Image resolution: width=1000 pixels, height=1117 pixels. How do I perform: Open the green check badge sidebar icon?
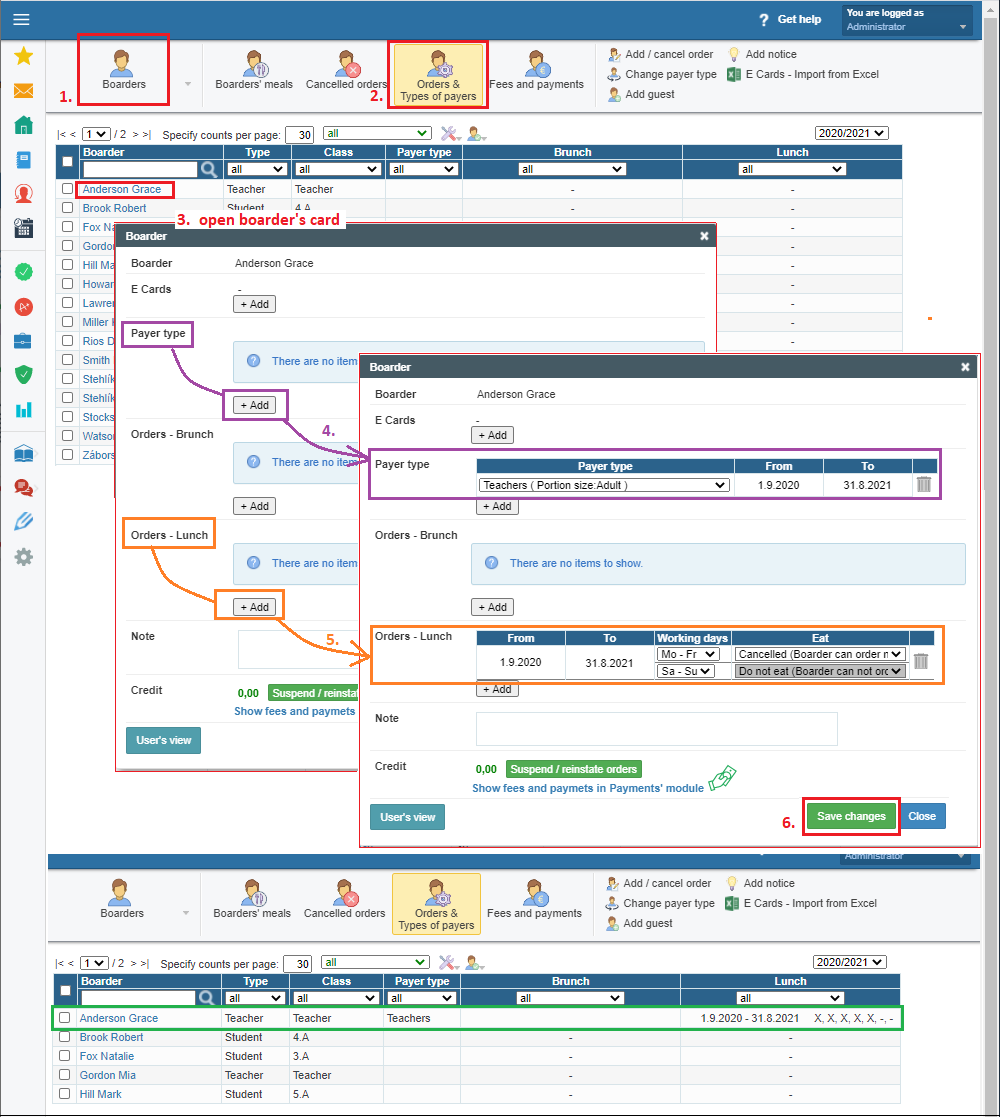[24, 271]
